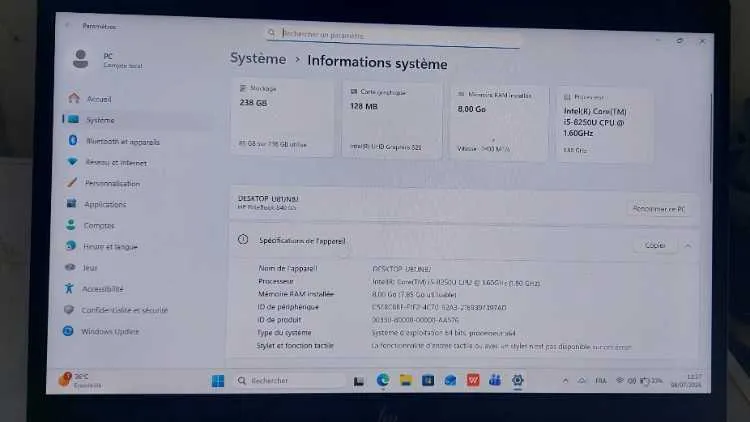Viewport: 750px width, 422px height.
Task: Click the Accessibilité person icon
Action: coord(69,288)
